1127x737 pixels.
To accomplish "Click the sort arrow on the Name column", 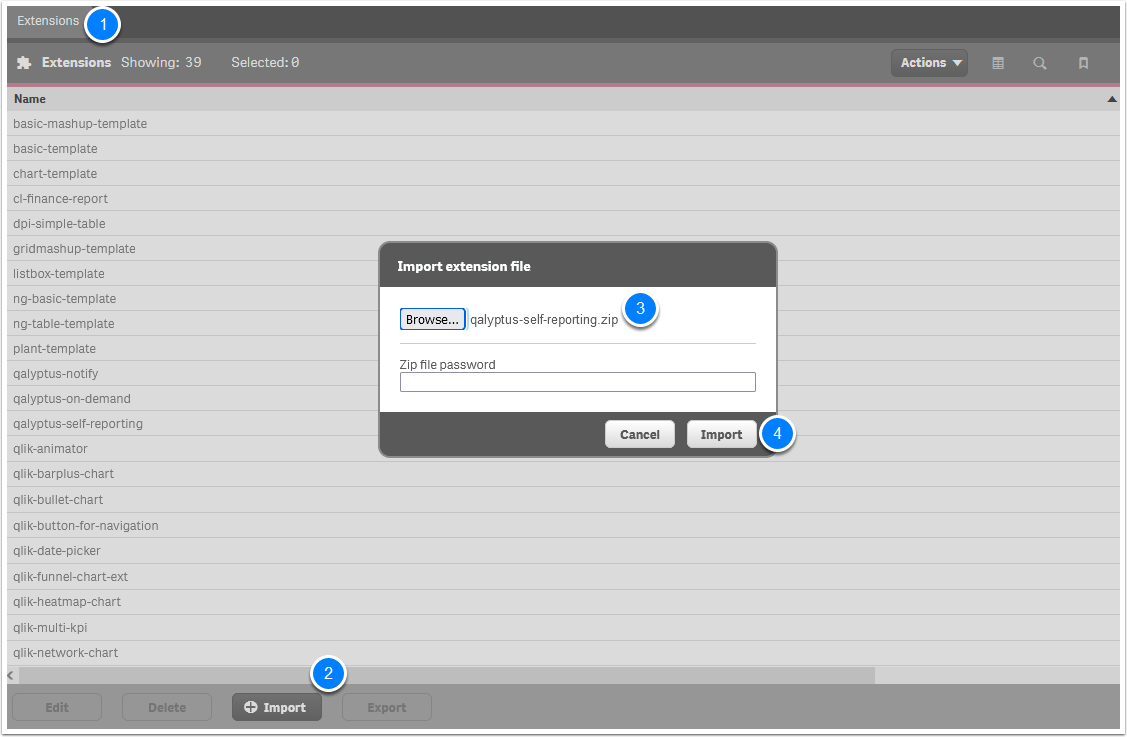I will [x=1111, y=99].
